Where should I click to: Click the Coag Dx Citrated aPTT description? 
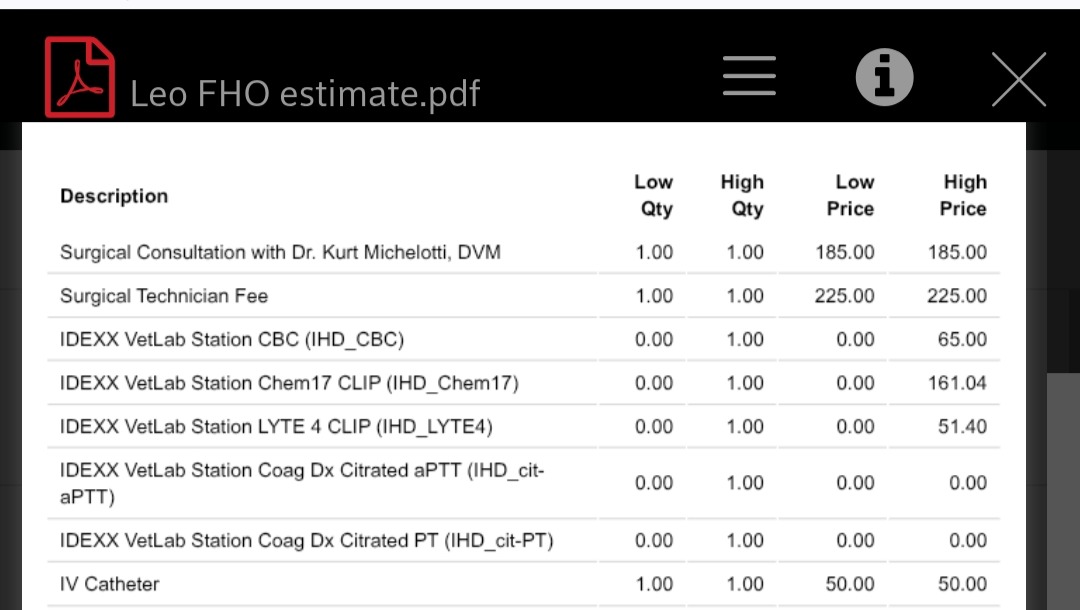coord(302,482)
